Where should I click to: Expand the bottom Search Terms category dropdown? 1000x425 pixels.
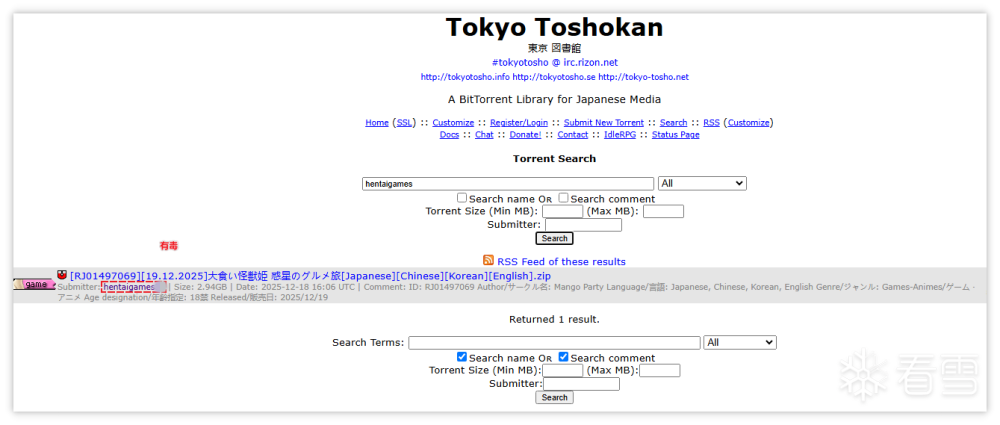(x=739, y=342)
